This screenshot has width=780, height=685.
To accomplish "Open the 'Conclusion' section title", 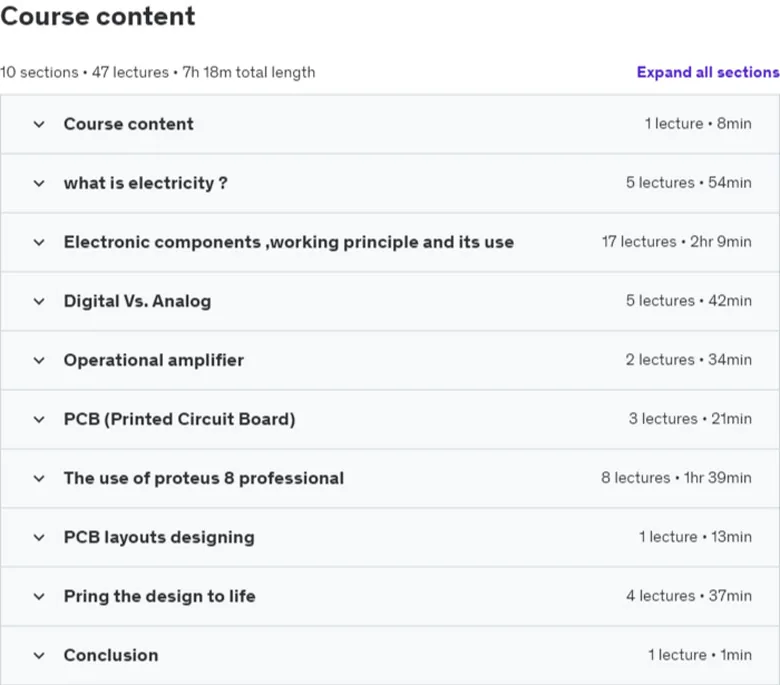I will tap(111, 655).
